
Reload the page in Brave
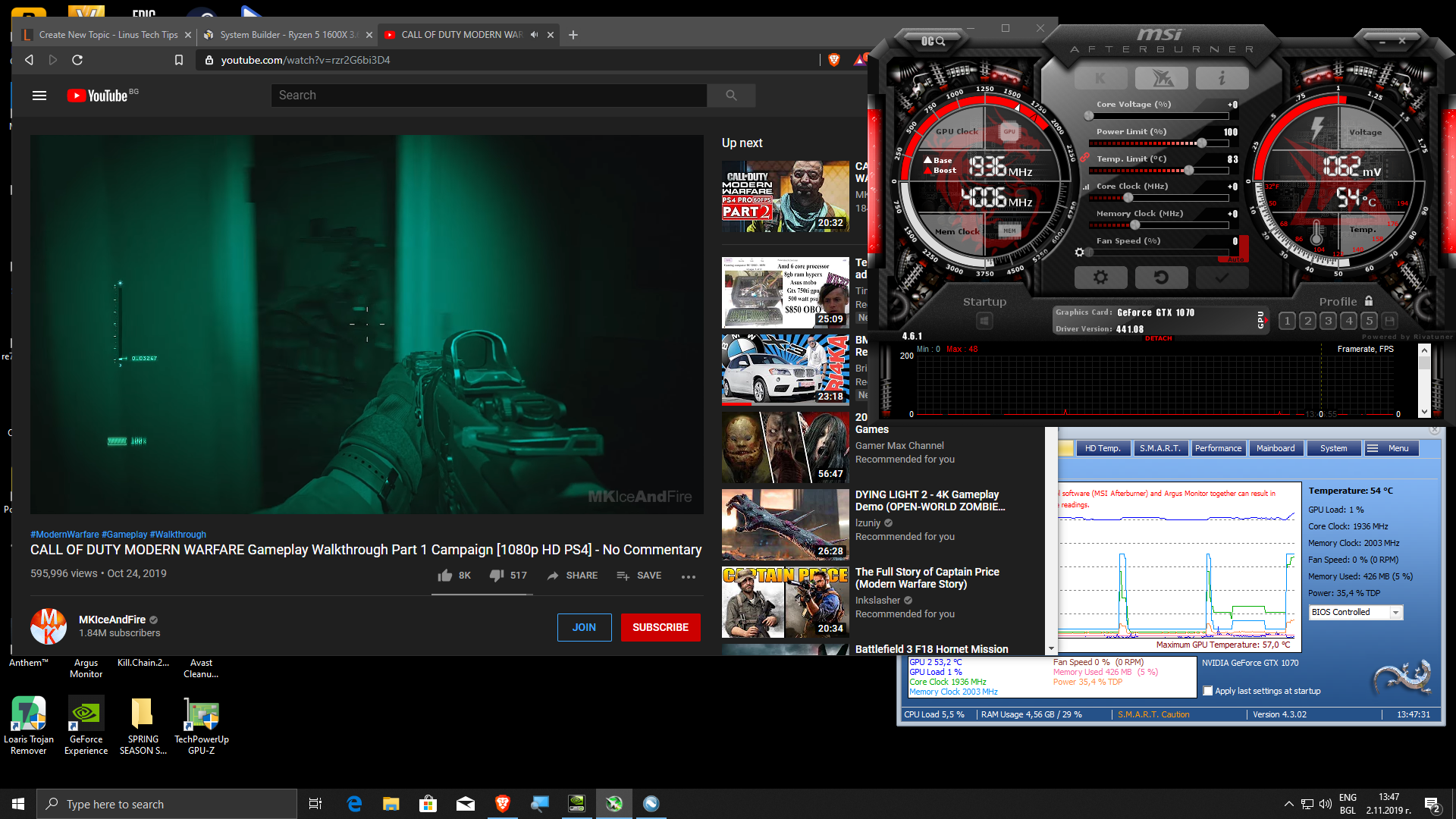(77, 60)
